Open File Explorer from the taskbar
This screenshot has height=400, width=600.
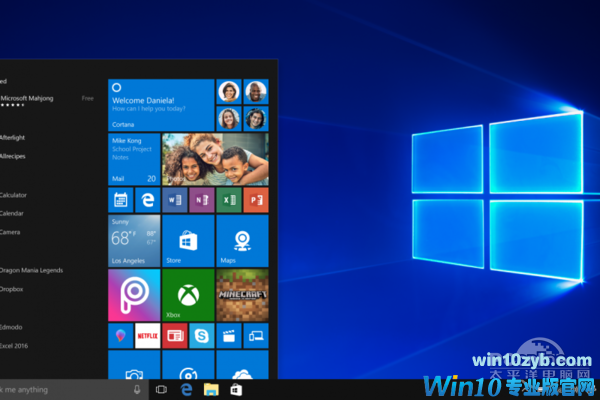211,390
